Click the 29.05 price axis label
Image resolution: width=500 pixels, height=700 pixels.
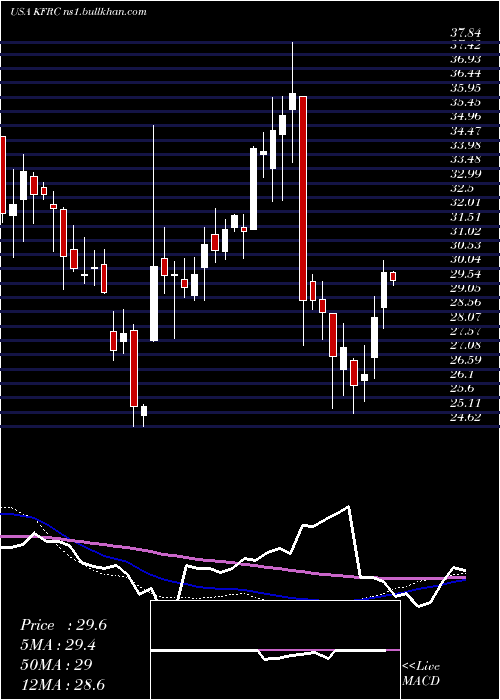click(x=465, y=288)
